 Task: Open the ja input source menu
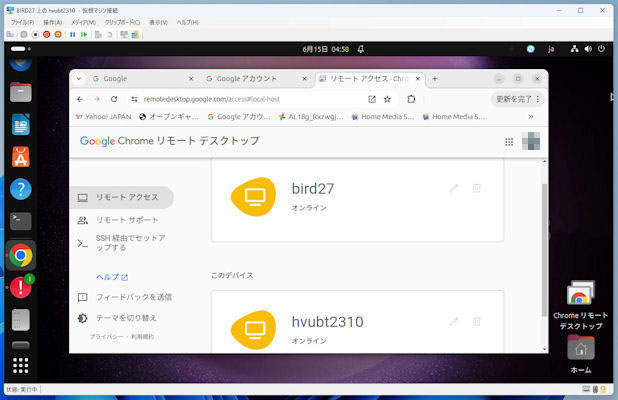551,49
